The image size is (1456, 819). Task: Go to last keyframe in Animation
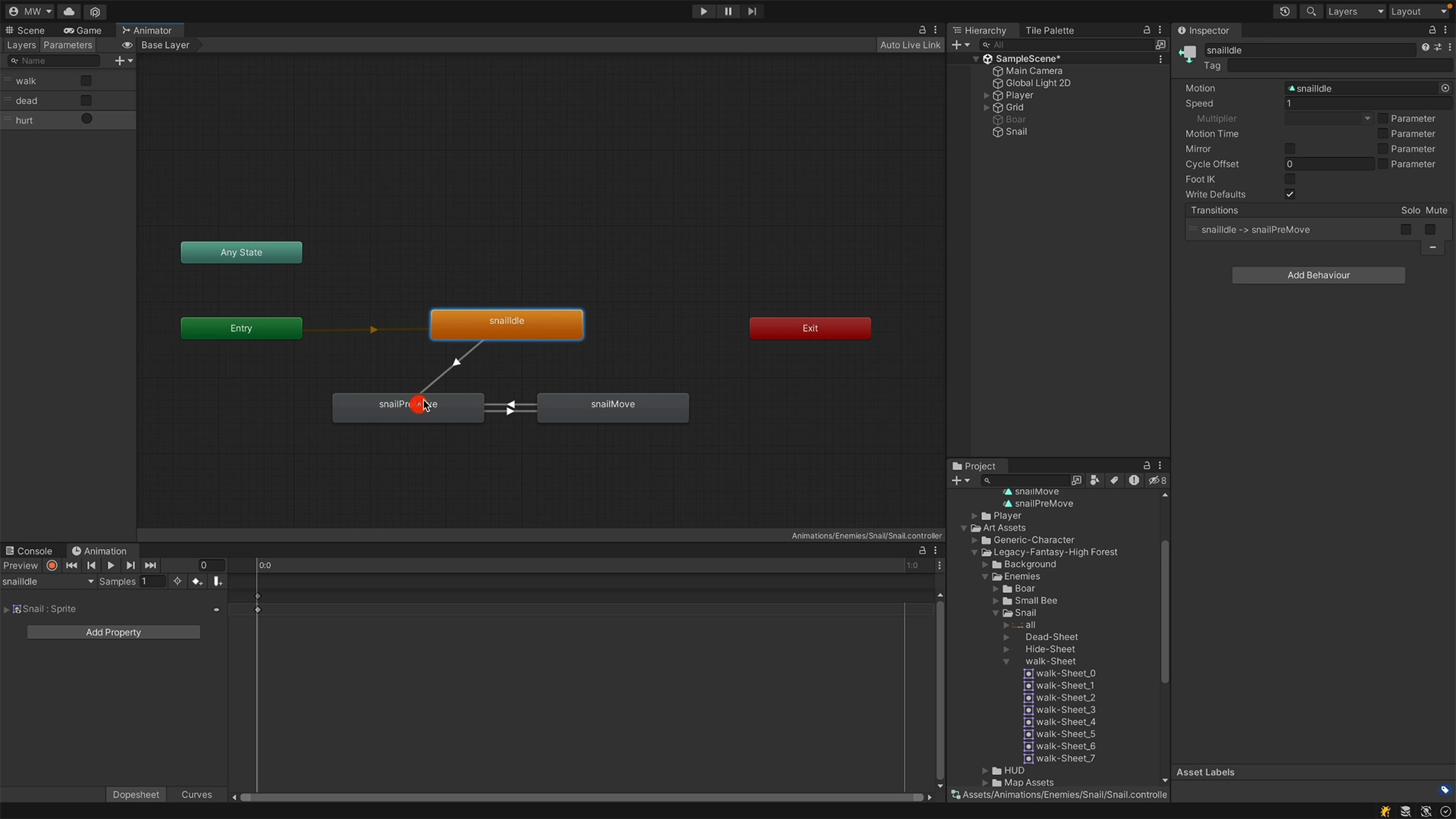150,566
